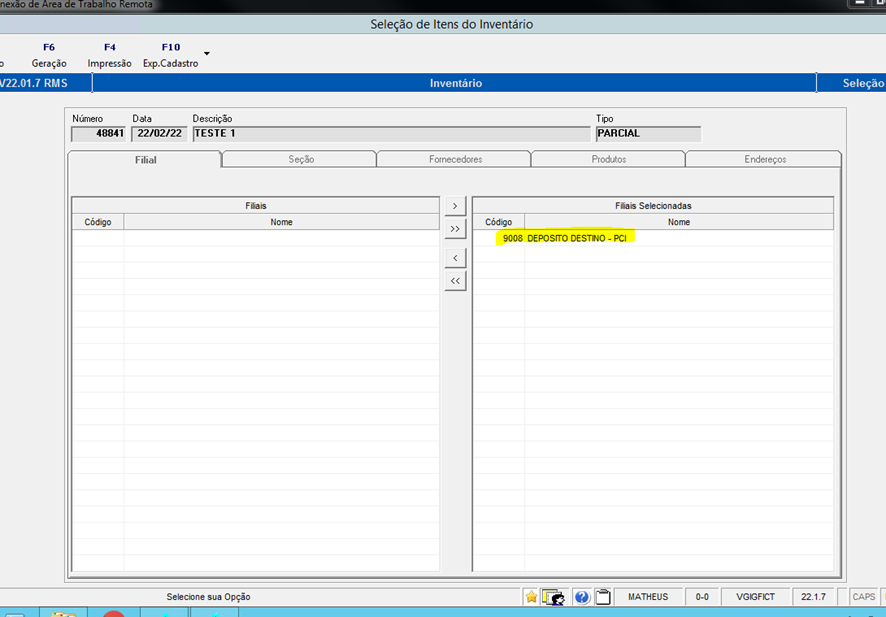
Task: Click the Data field showing 22/02/22
Action: point(159,134)
